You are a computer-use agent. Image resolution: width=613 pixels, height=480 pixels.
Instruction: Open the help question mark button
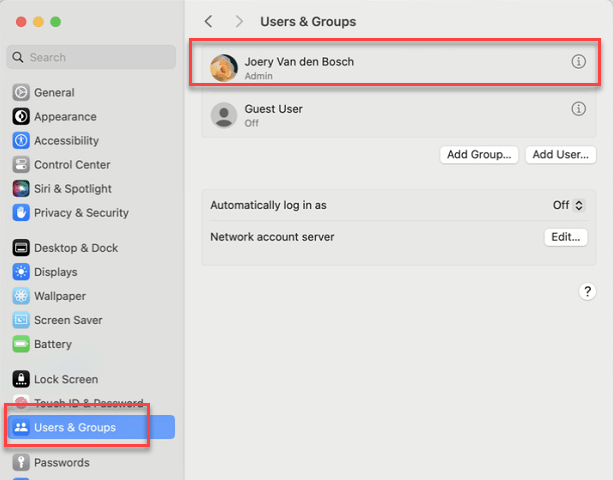[587, 291]
